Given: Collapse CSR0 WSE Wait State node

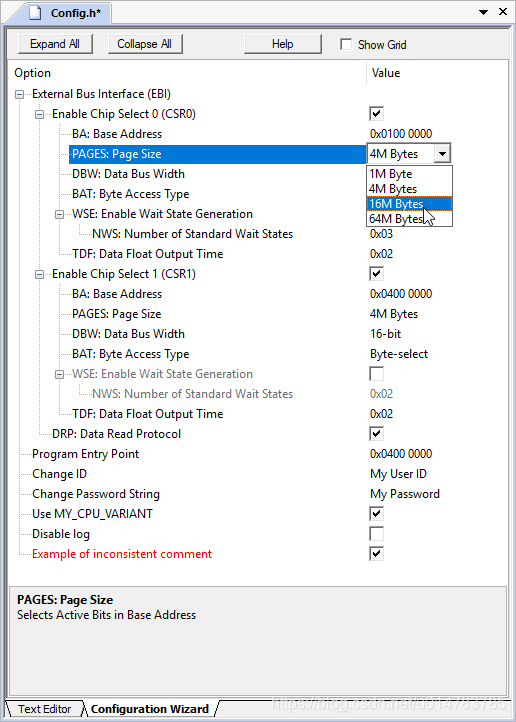Looking at the screenshot, I should tap(59, 214).
